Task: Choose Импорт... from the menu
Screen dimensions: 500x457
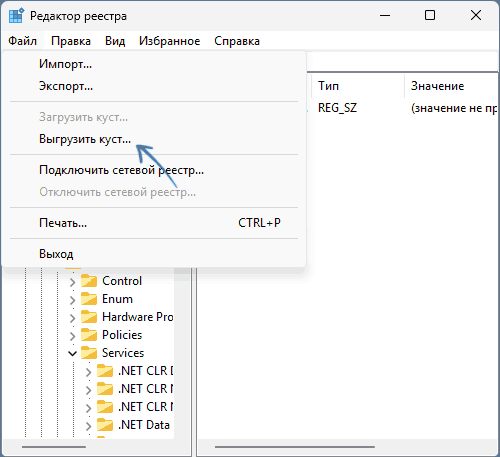Action: (153, 64)
